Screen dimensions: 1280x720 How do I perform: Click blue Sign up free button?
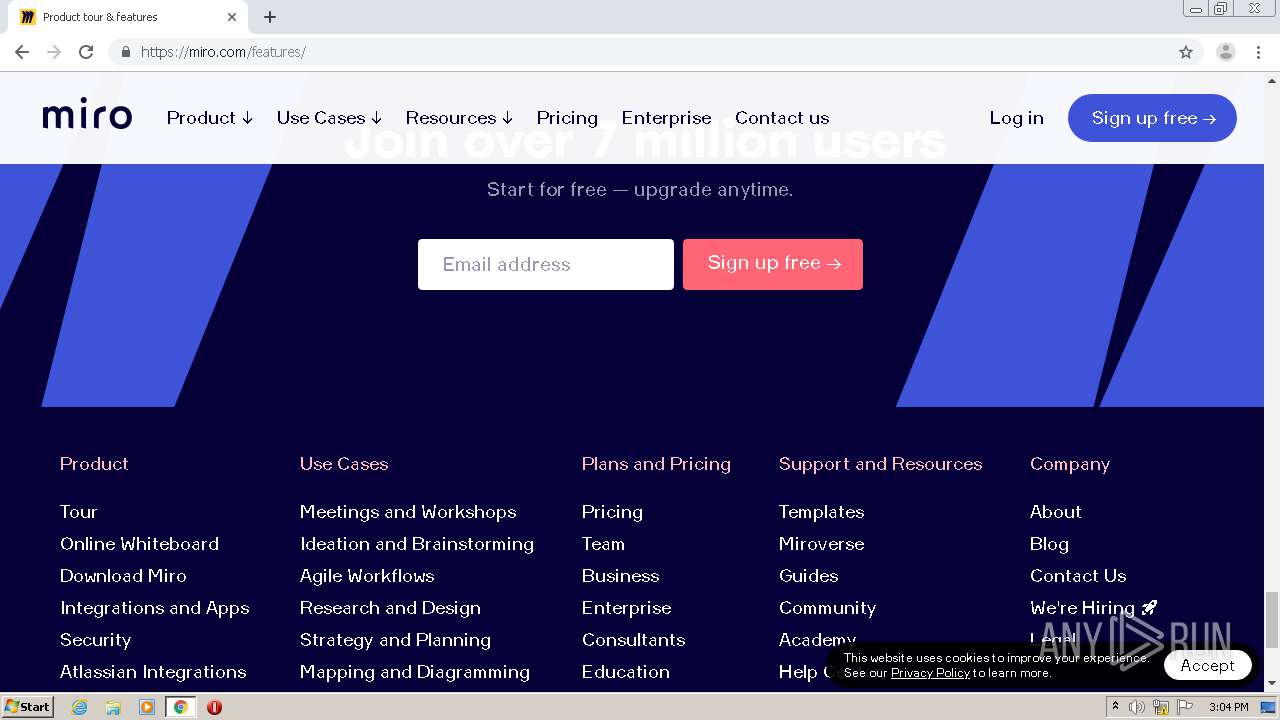[x=1152, y=118]
